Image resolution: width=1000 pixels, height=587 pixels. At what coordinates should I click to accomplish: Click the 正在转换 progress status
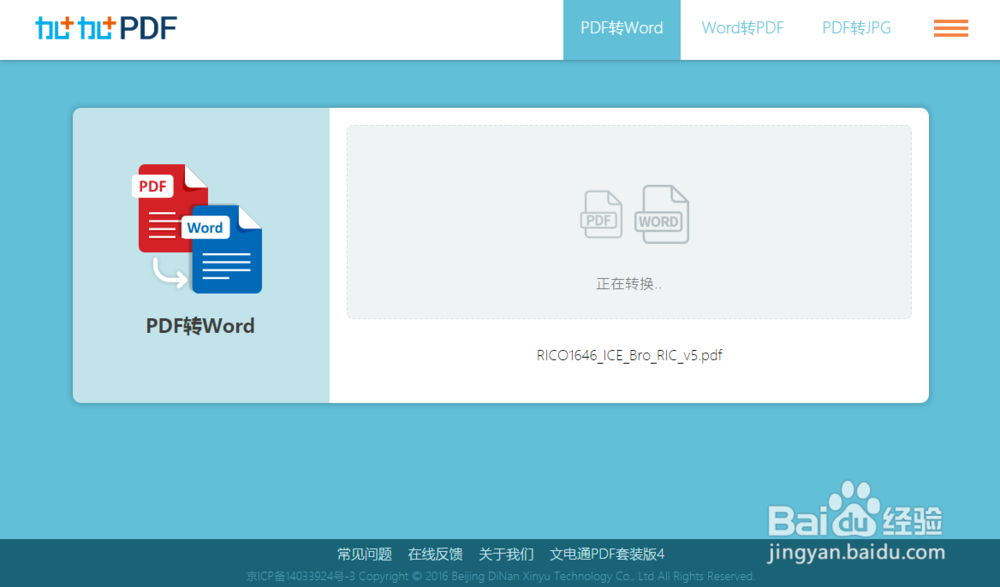pyautogui.click(x=629, y=283)
